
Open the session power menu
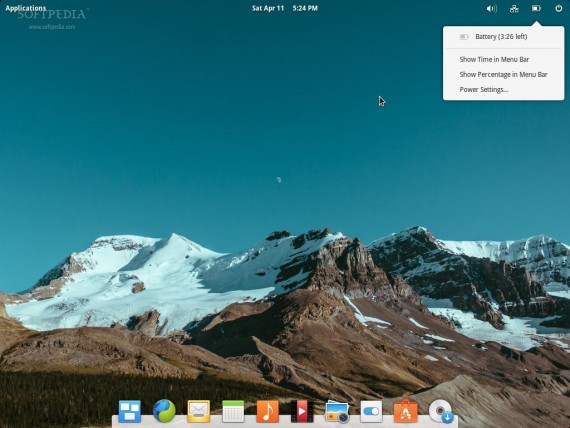[x=559, y=8]
